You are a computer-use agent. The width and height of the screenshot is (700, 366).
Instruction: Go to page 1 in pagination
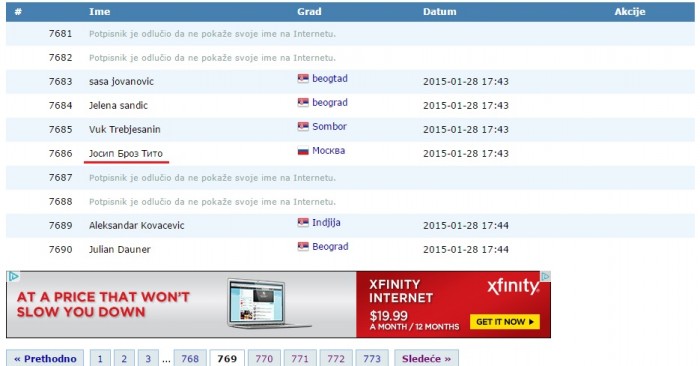click(100, 359)
